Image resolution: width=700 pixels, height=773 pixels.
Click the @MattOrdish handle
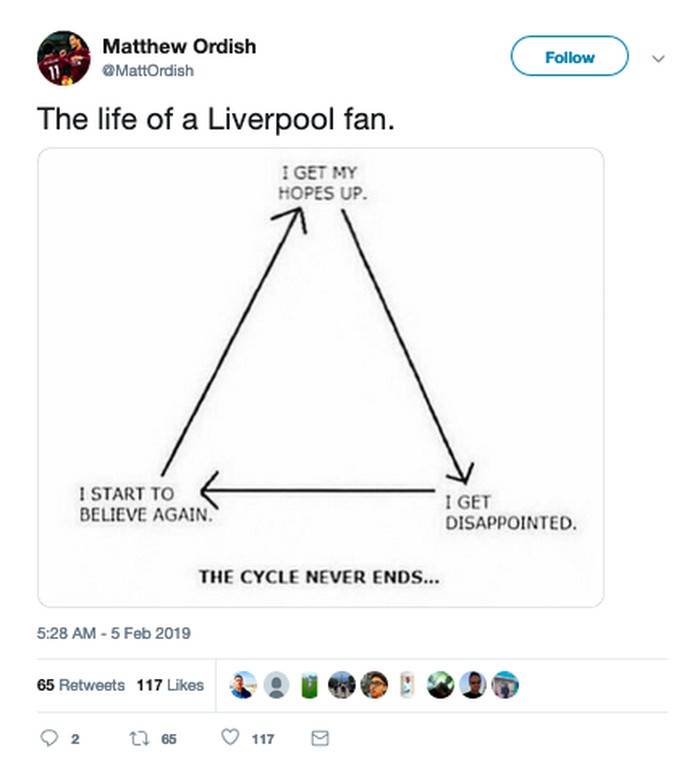point(148,71)
